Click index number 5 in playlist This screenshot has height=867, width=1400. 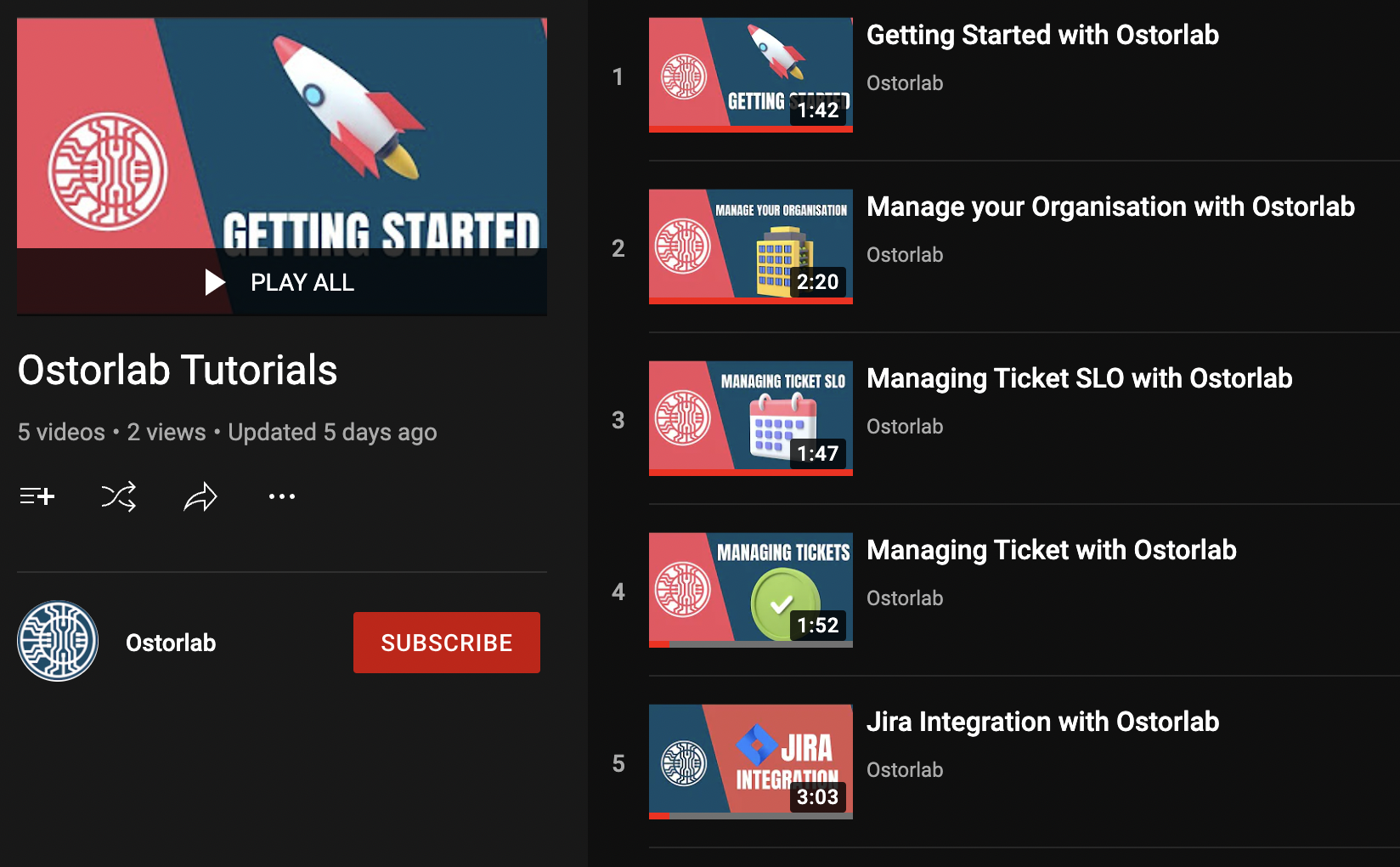click(x=618, y=764)
